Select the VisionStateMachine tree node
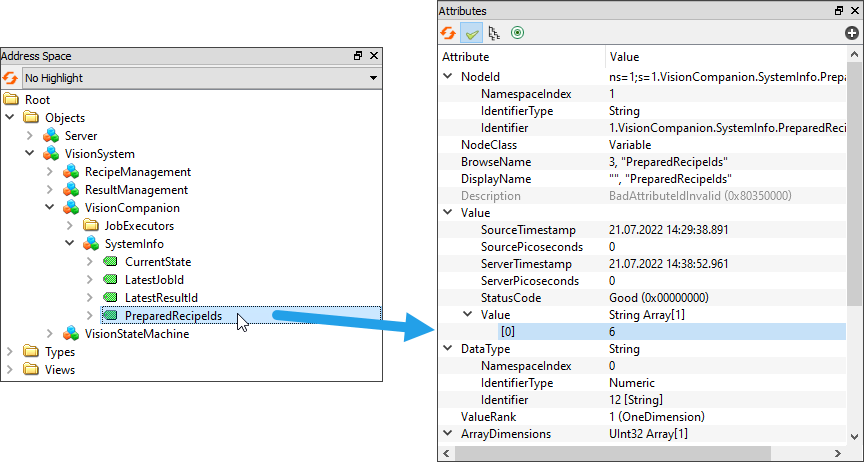864x462 pixels. 136,334
